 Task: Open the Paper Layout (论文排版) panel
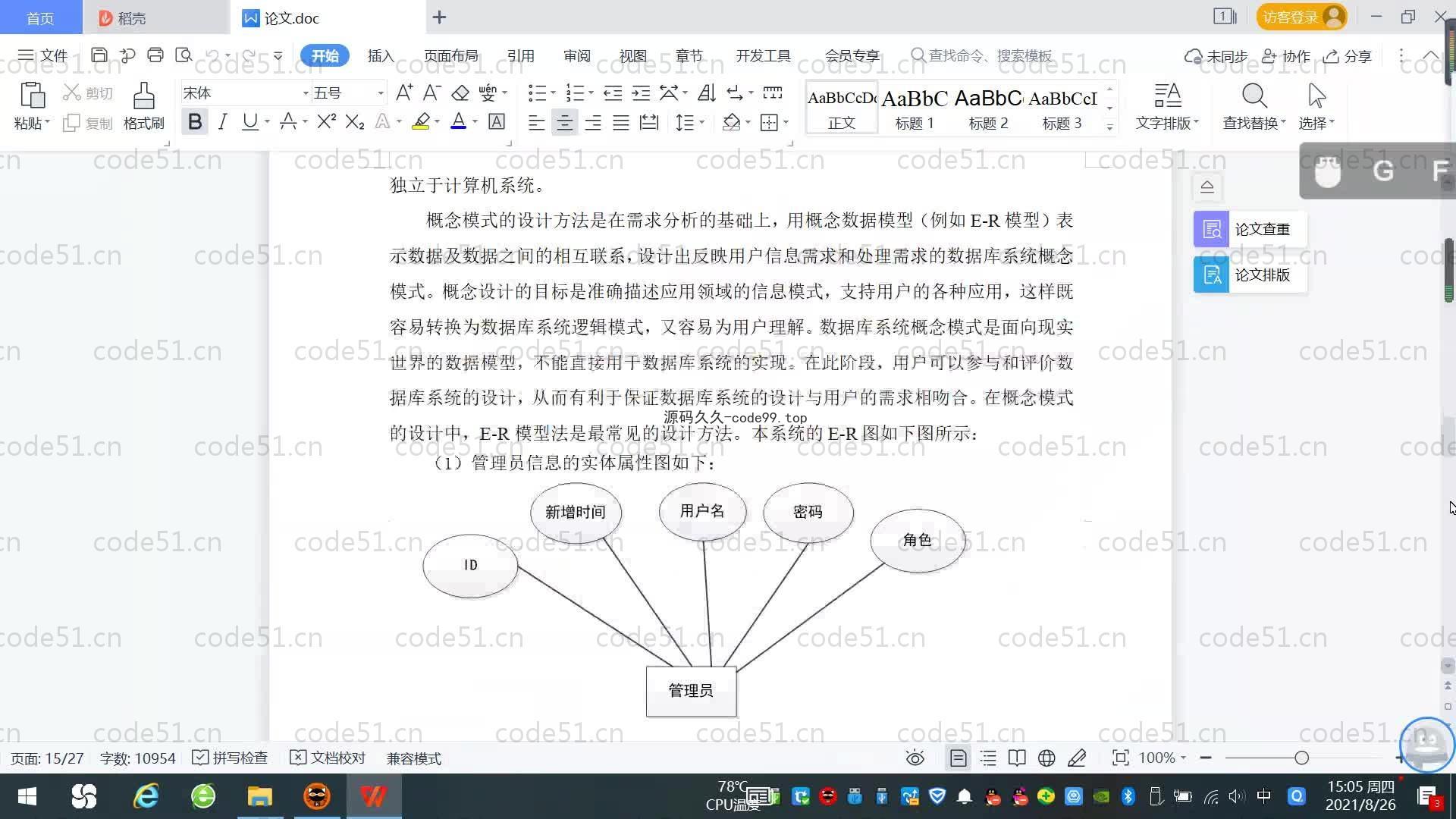point(1250,275)
